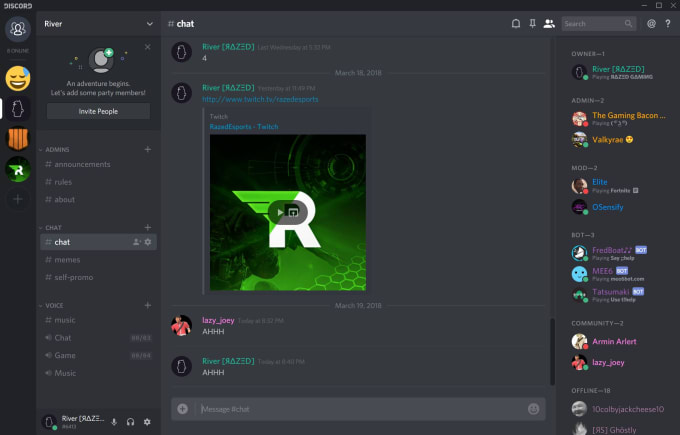Add a server with plus icon

tap(18, 199)
